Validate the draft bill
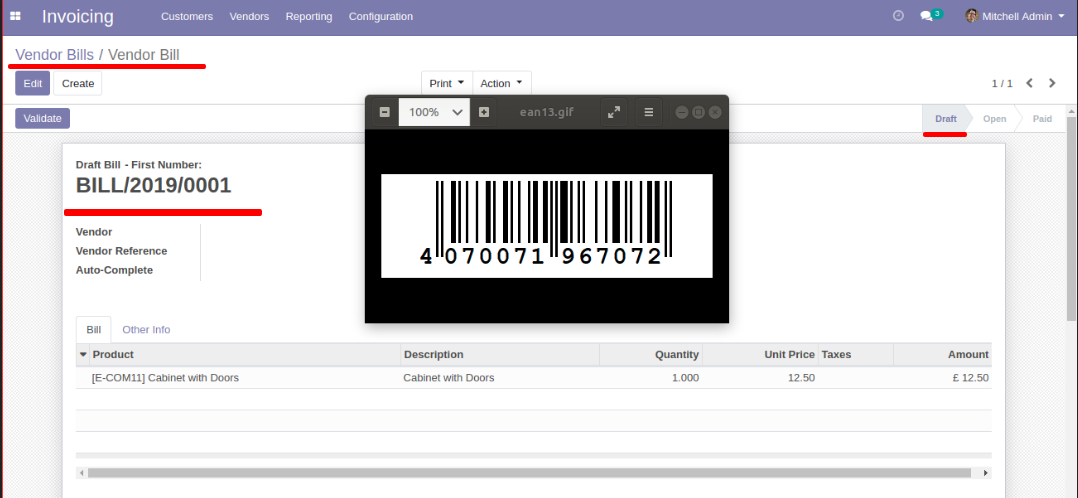This screenshot has width=1078, height=498. click(x=43, y=118)
